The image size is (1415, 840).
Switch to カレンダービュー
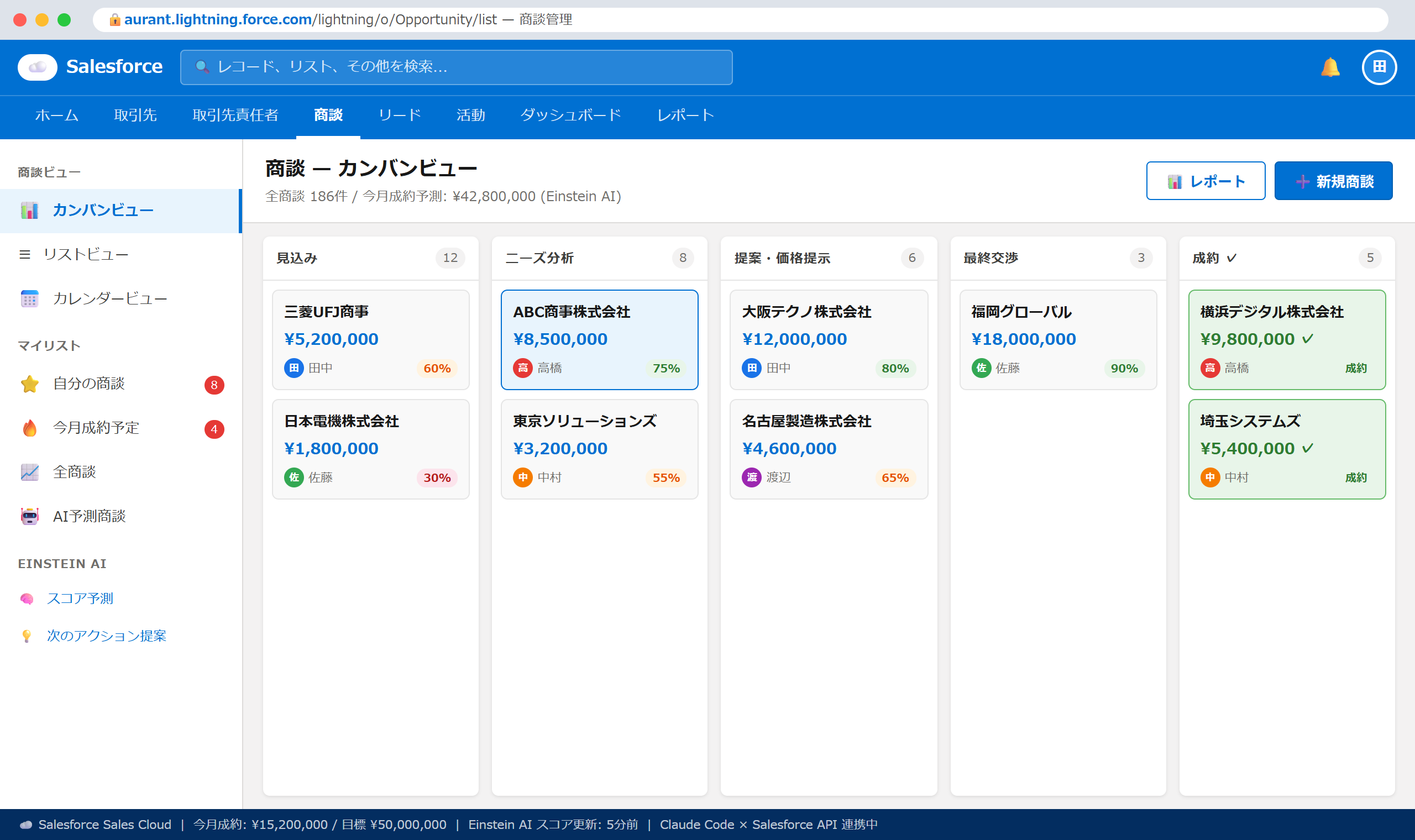click(120, 299)
